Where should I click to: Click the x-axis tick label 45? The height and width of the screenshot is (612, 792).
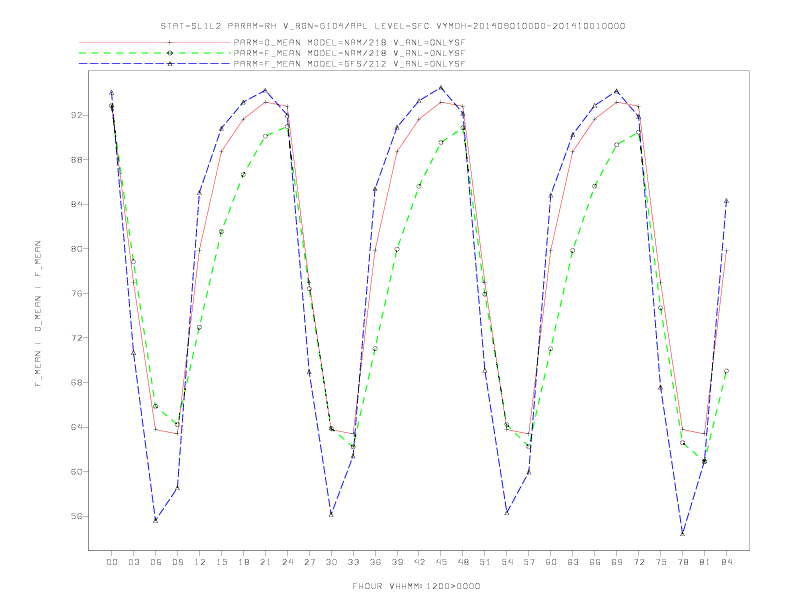pyautogui.click(x=441, y=562)
